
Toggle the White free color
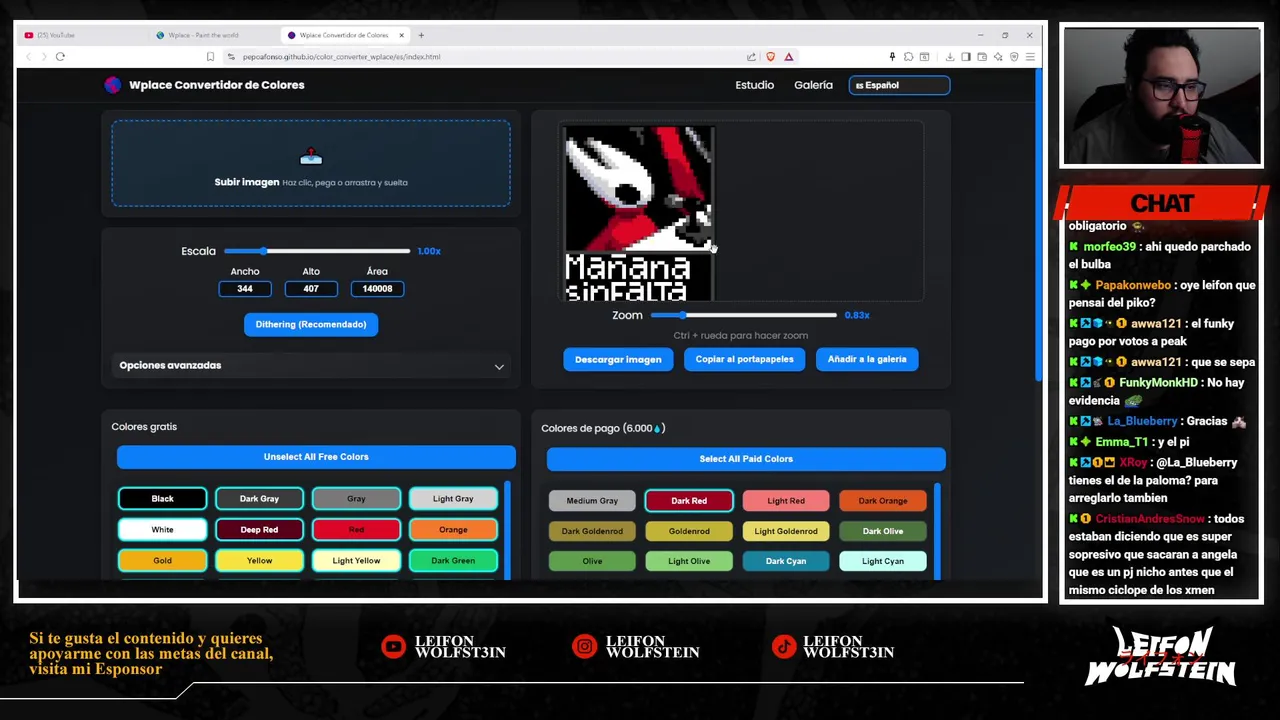tap(162, 530)
